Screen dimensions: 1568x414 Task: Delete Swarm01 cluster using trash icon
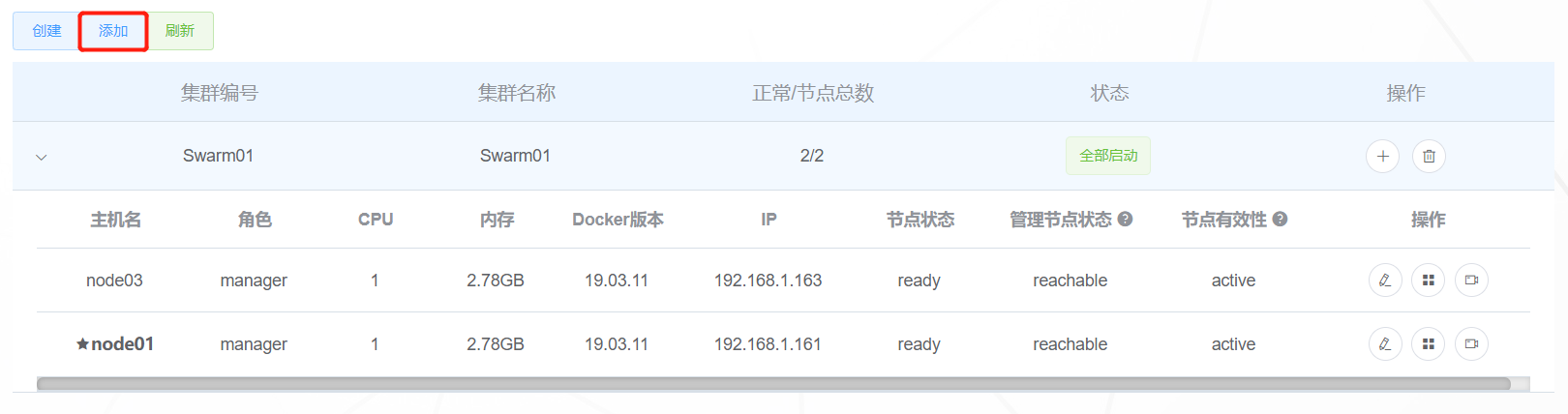(x=1429, y=156)
